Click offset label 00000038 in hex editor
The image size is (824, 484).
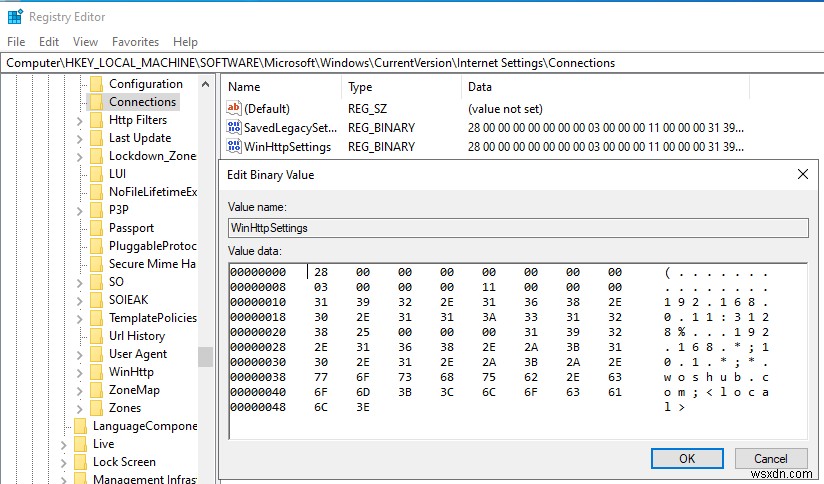[x=258, y=377]
